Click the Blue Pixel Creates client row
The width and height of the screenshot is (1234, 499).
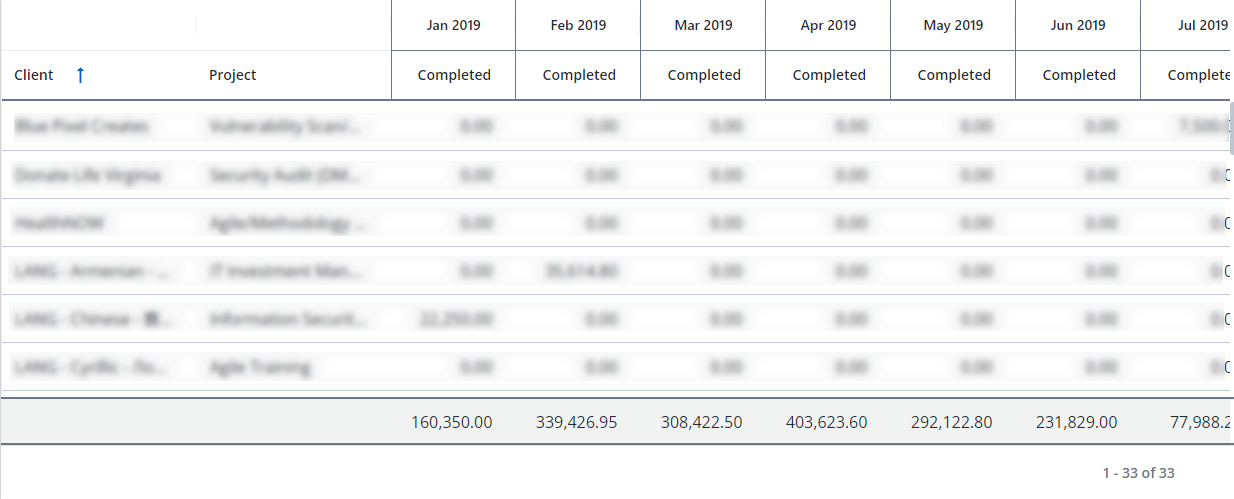pos(82,127)
